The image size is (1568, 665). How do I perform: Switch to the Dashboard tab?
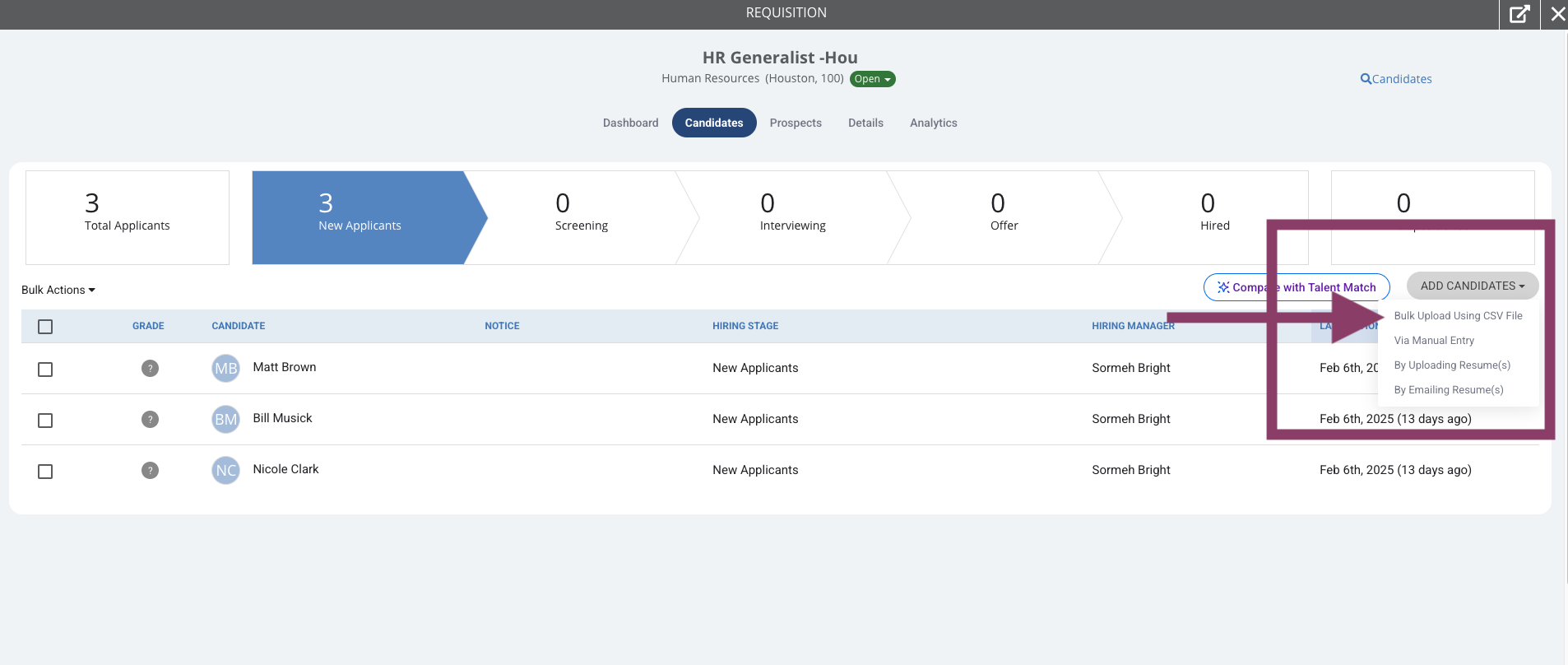[631, 123]
